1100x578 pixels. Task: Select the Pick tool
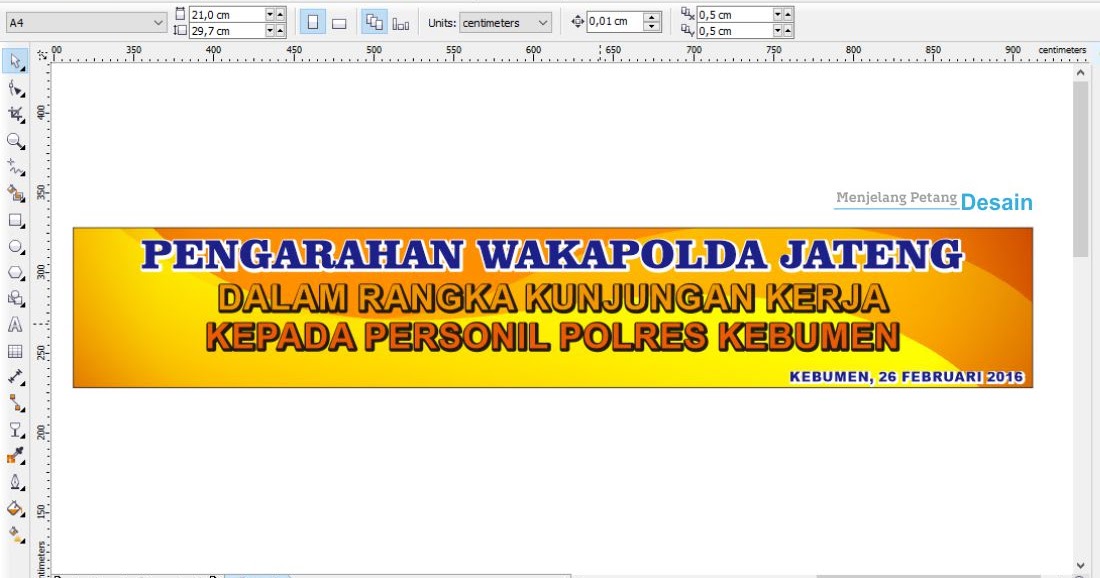14,61
